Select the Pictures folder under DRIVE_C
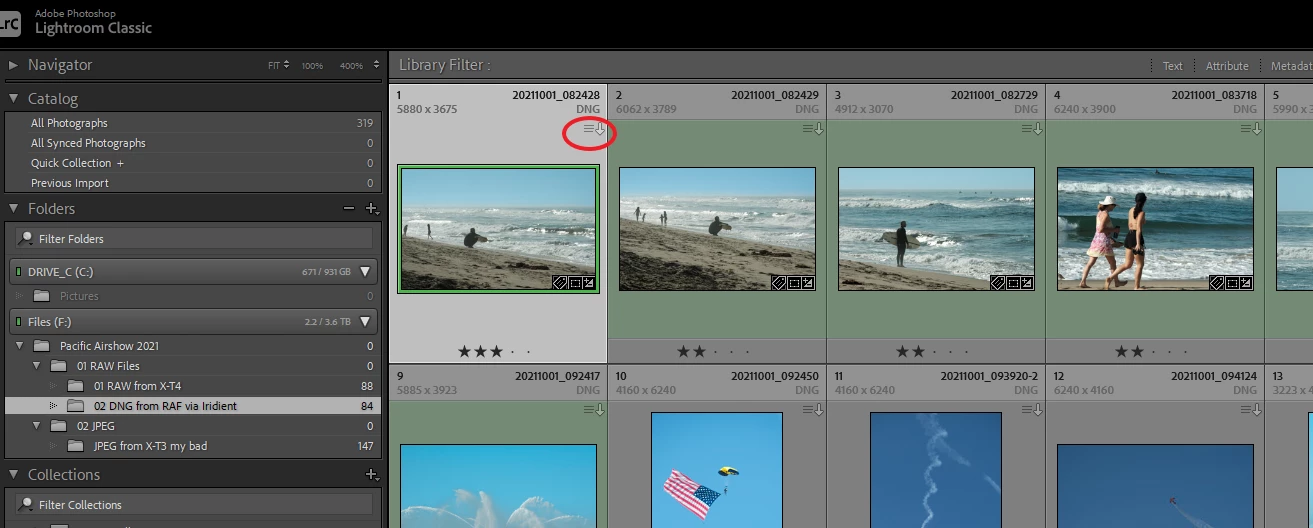The height and width of the screenshot is (528, 1313). point(192,296)
